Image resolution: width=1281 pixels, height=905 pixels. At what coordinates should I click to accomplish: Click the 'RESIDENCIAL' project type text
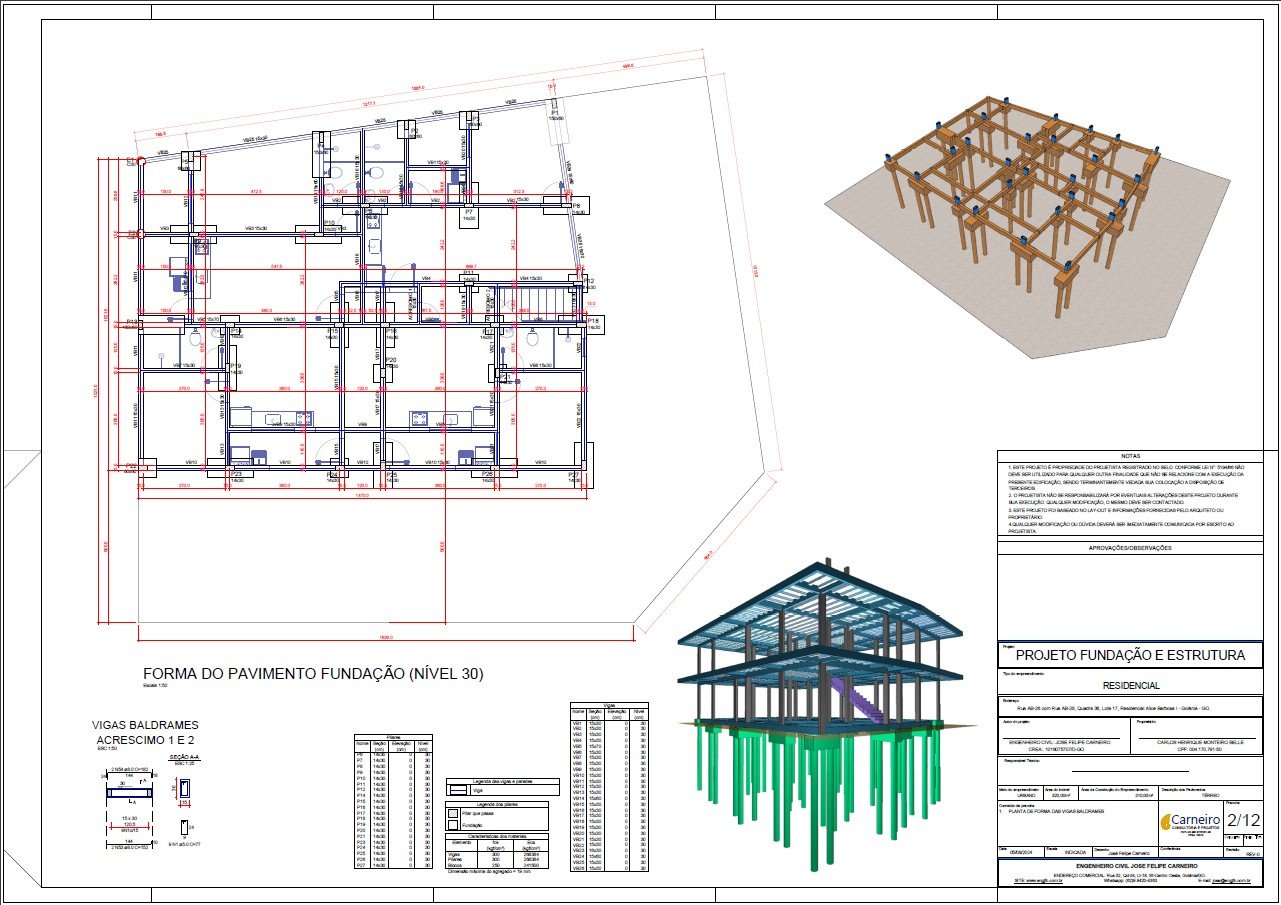(x=1130, y=686)
